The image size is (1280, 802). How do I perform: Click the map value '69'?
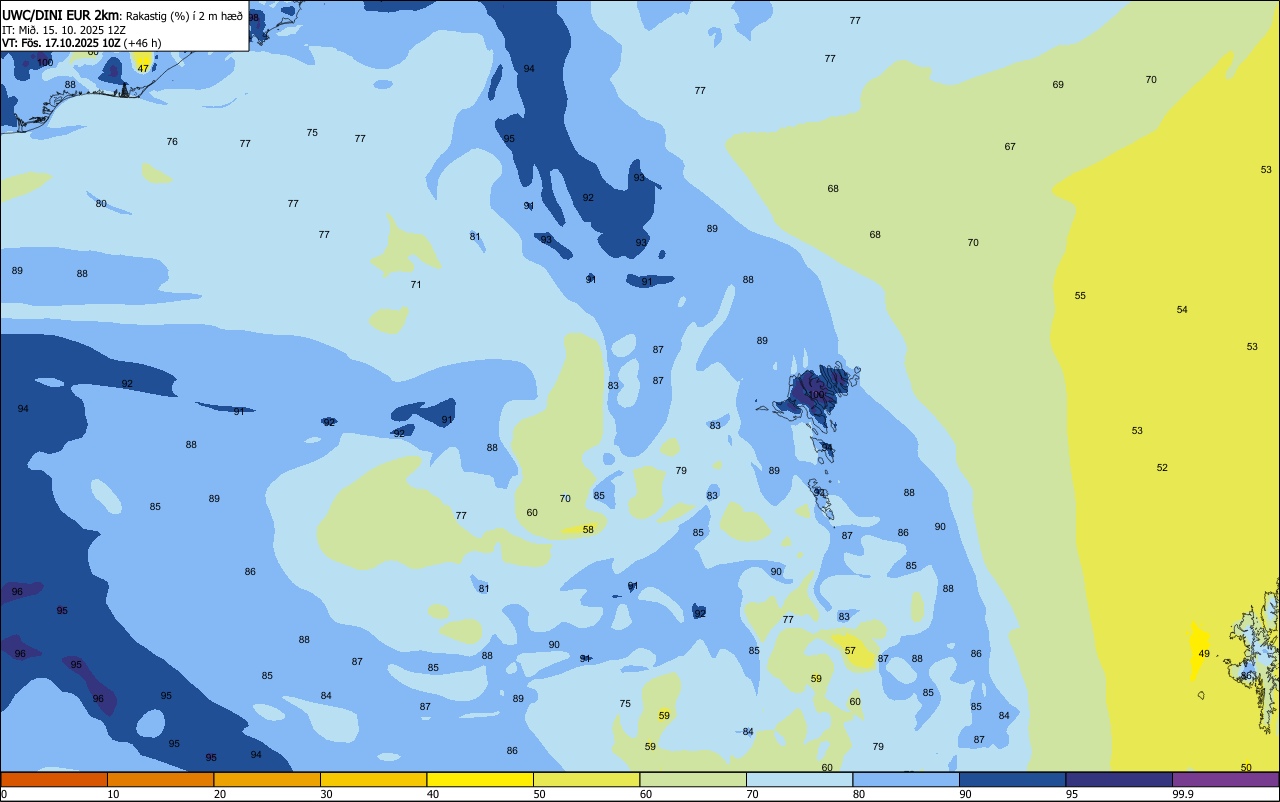(1058, 85)
